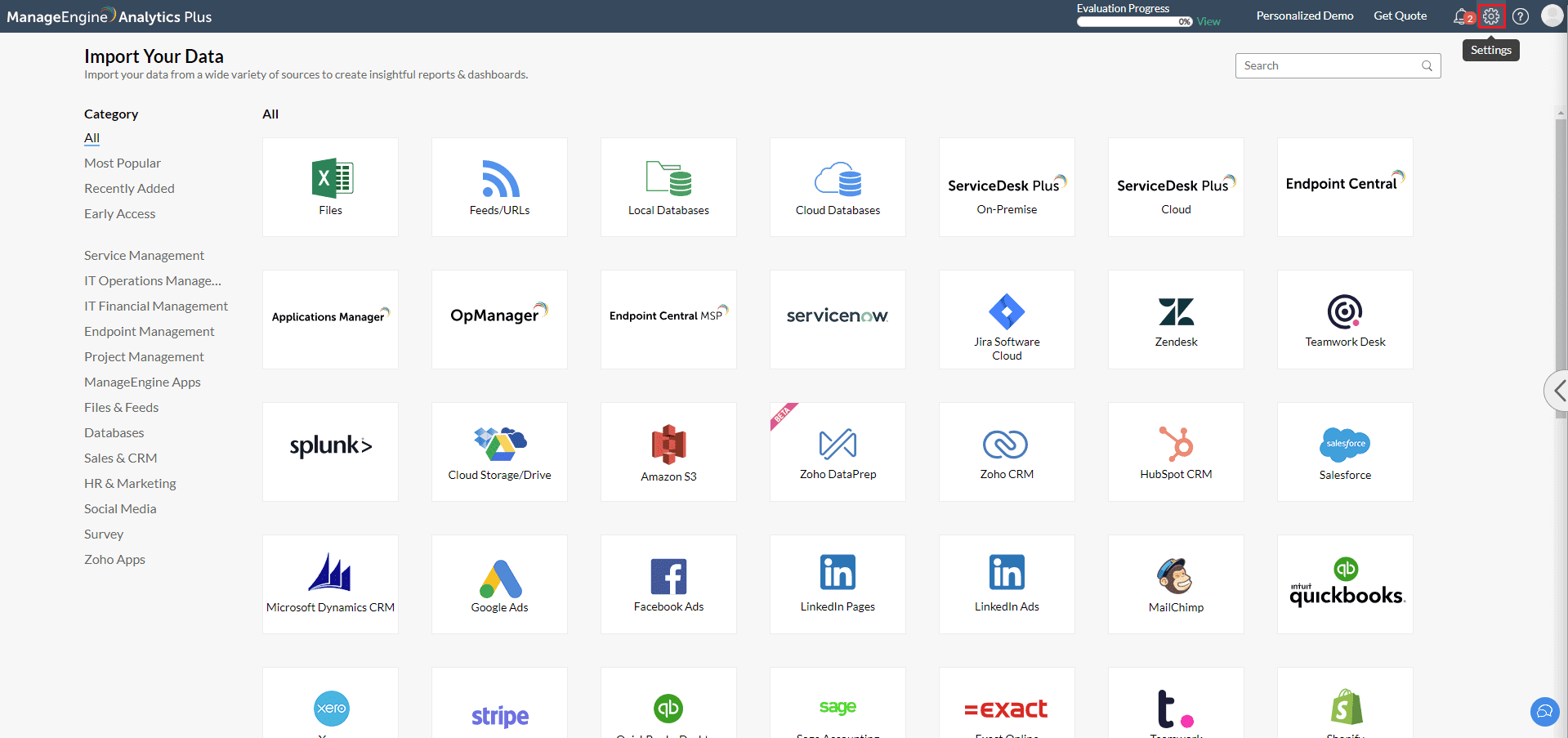
Task: Filter by Files & Feeds
Action: (x=121, y=408)
